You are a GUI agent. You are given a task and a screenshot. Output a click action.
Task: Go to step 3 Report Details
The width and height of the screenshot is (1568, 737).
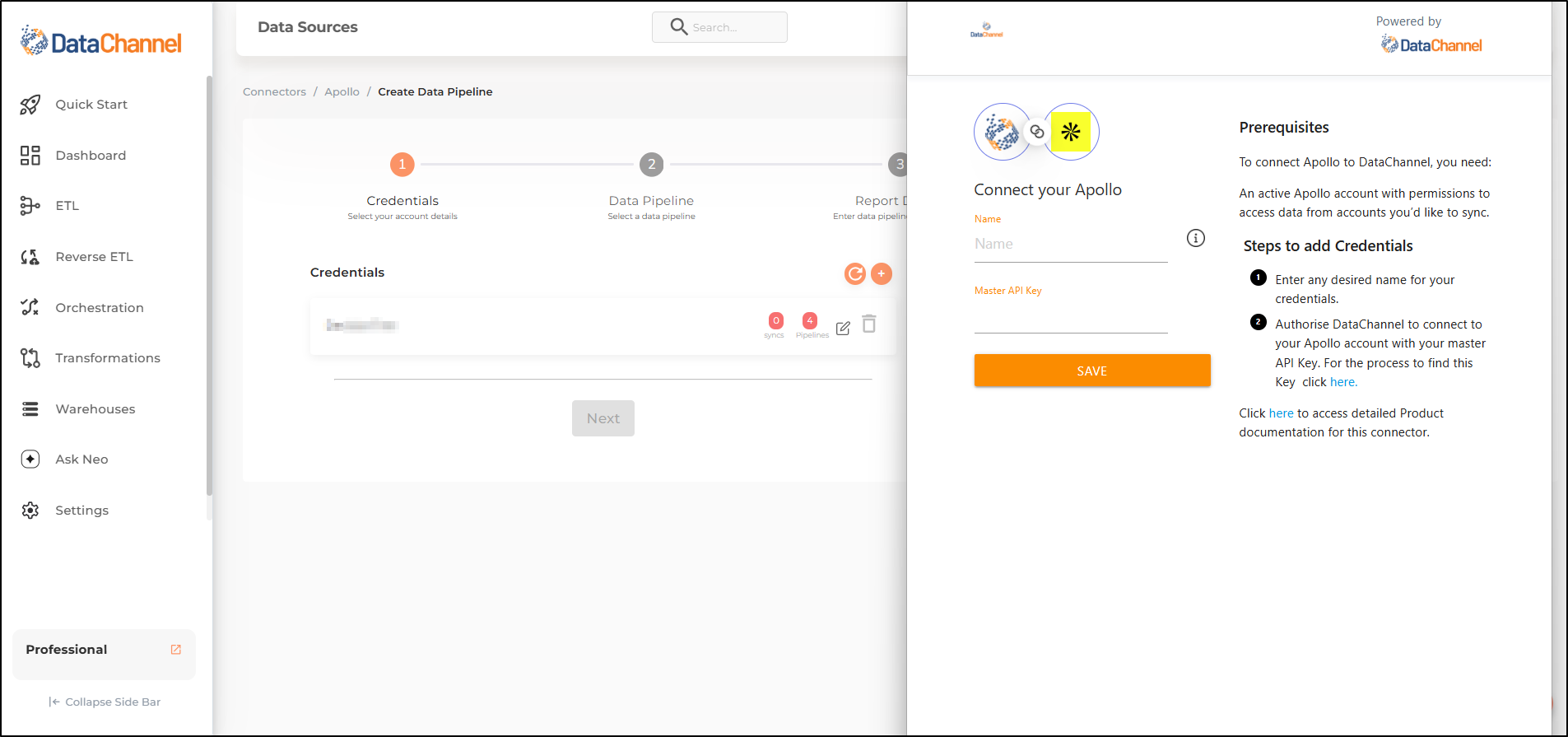pyautogui.click(x=898, y=164)
